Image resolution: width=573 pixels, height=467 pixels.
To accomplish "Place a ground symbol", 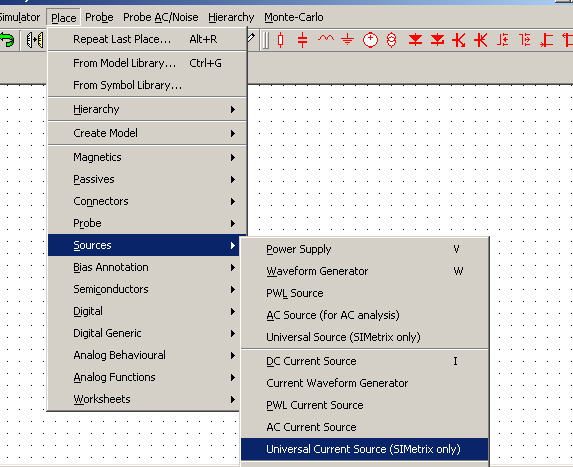I will [x=347, y=39].
